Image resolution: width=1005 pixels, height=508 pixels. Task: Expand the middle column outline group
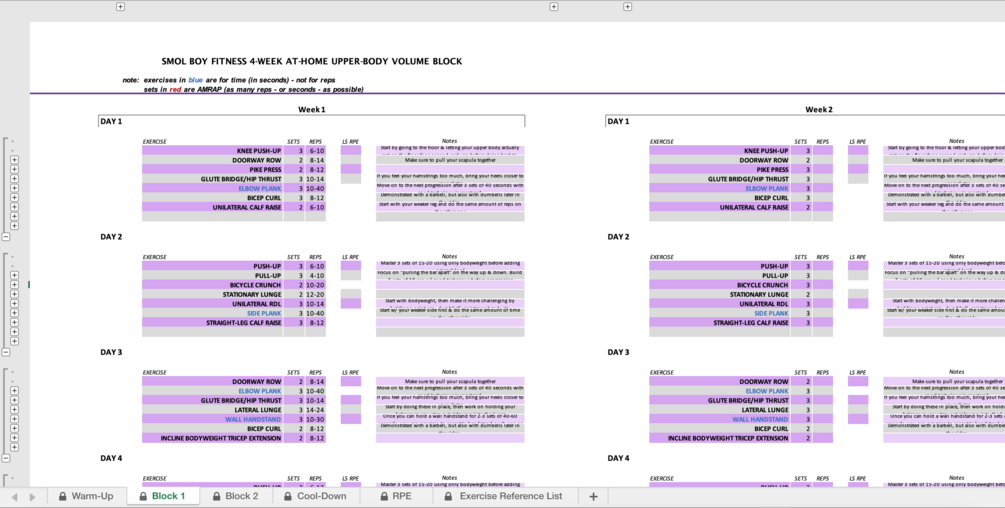(x=554, y=6)
